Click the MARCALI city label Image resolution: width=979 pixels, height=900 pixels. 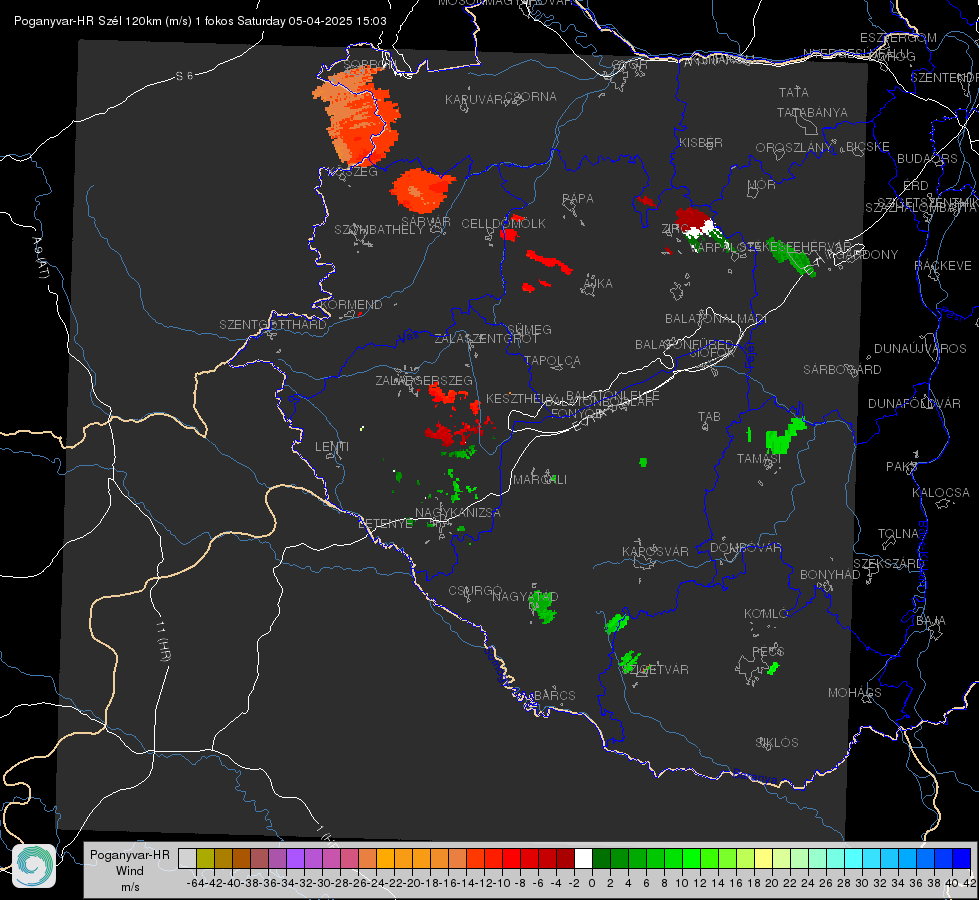pos(540,480)
